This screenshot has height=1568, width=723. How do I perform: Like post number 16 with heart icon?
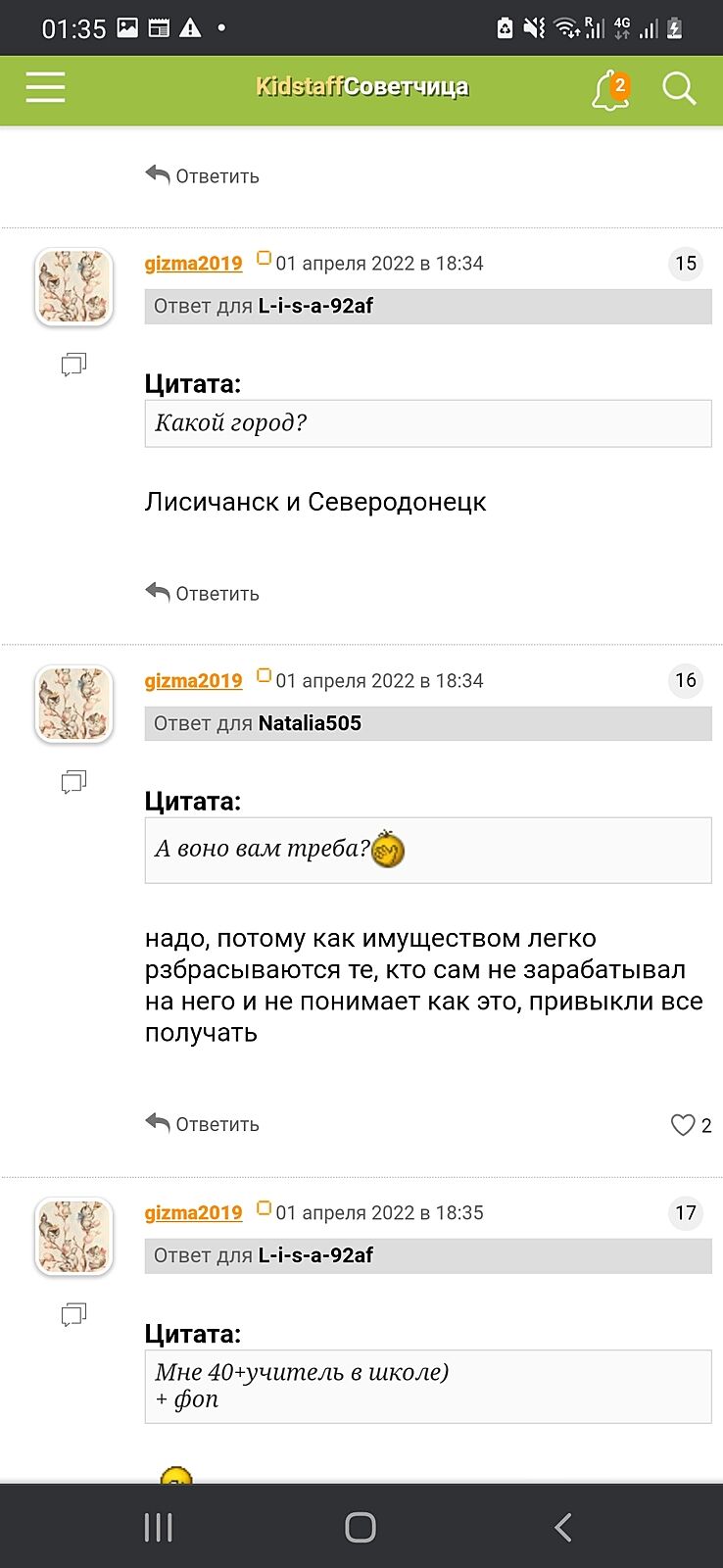pyautogui.click(x=683, y=1125)
